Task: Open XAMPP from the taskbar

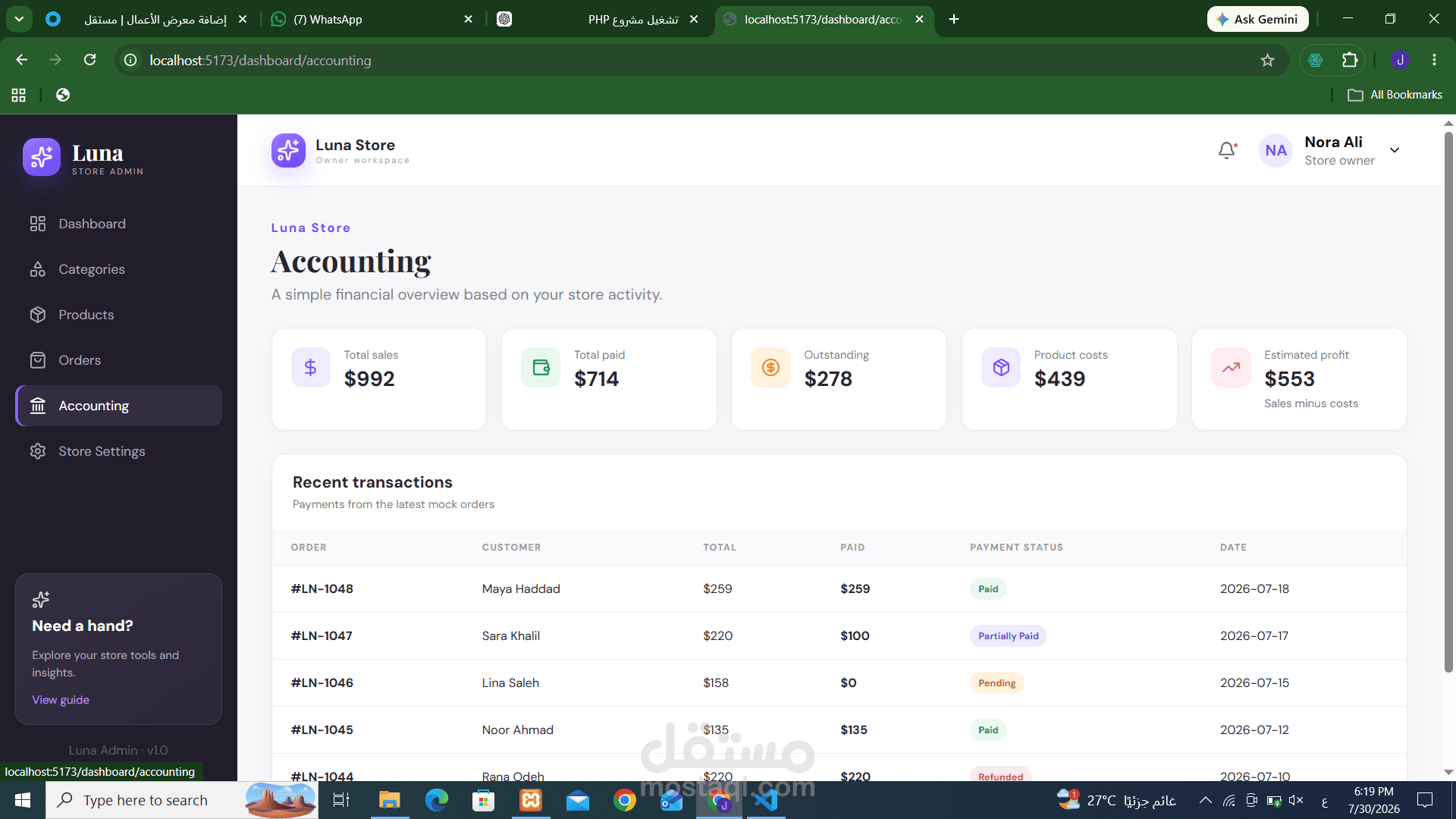Action: coord(531,800)
